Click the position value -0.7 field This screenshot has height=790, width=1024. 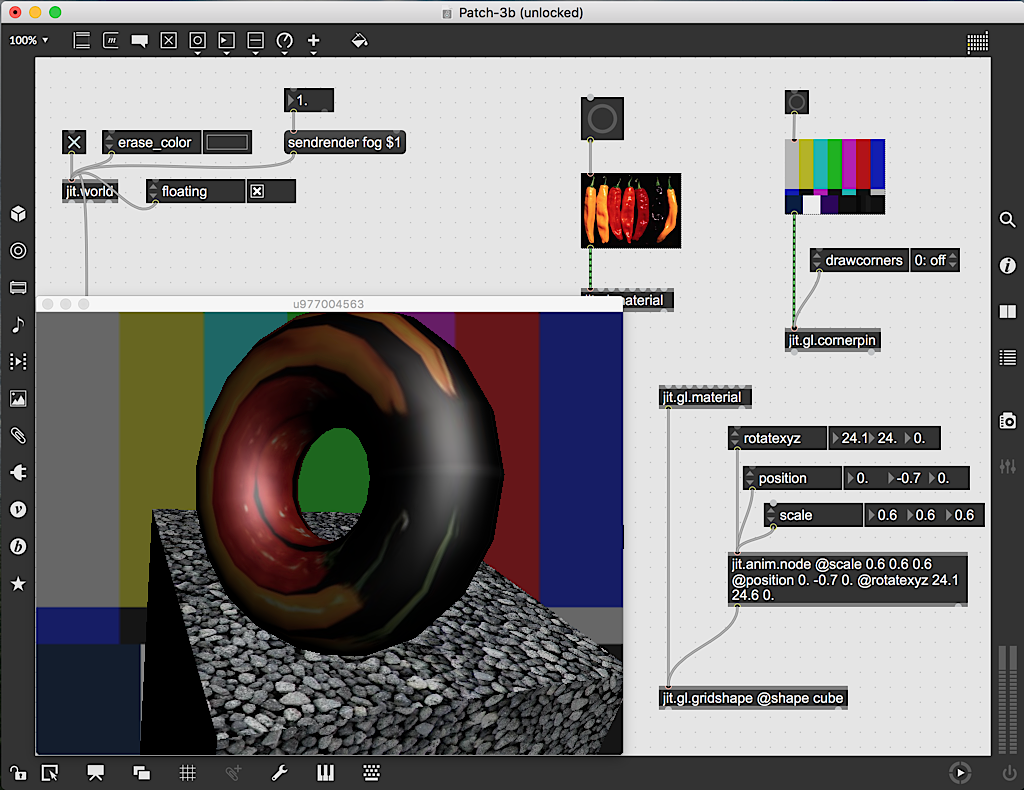tap(906, 478)
